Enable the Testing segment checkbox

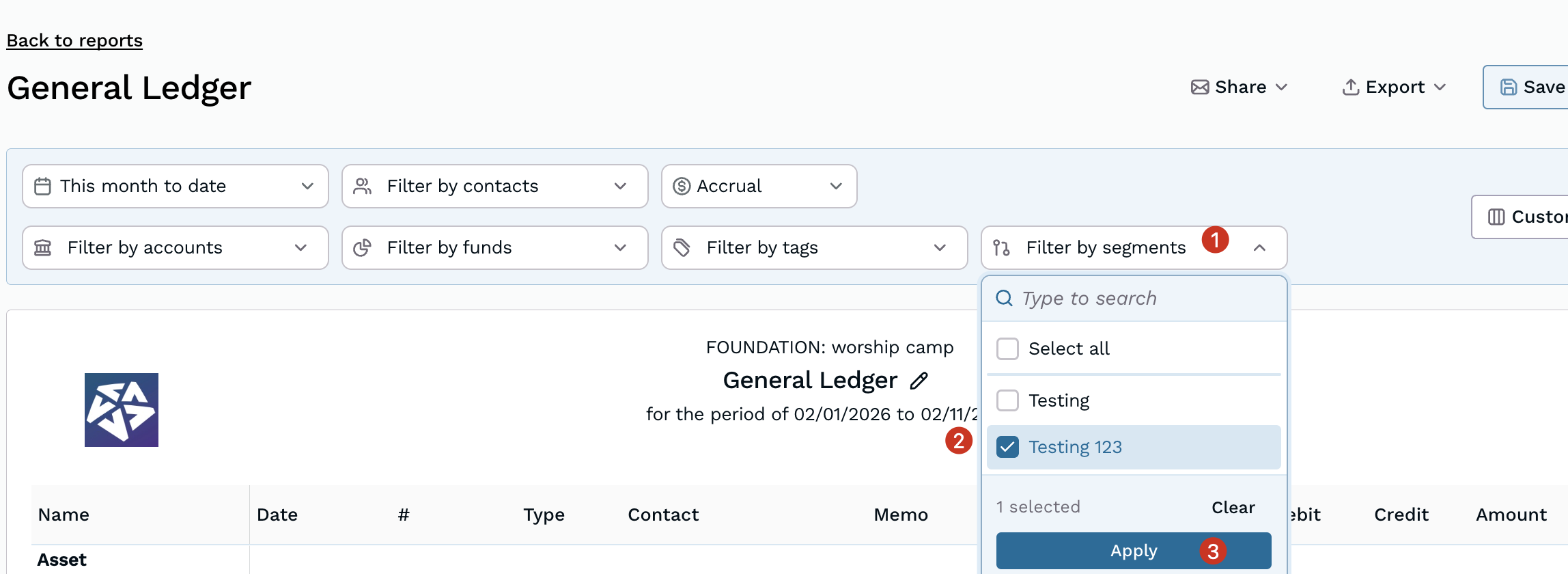point(1007,400)
